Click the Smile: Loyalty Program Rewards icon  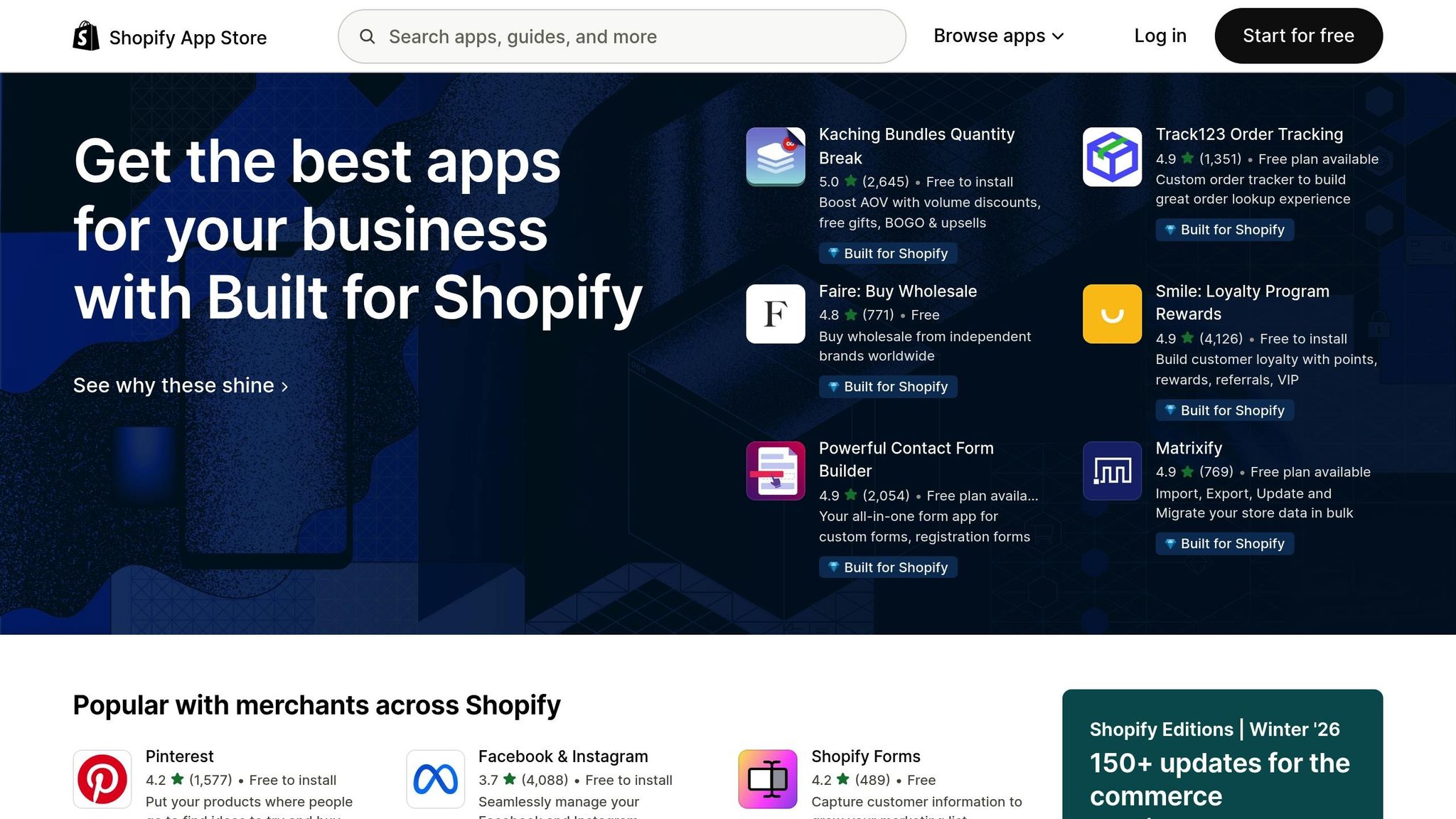[x=1111, y=314]
